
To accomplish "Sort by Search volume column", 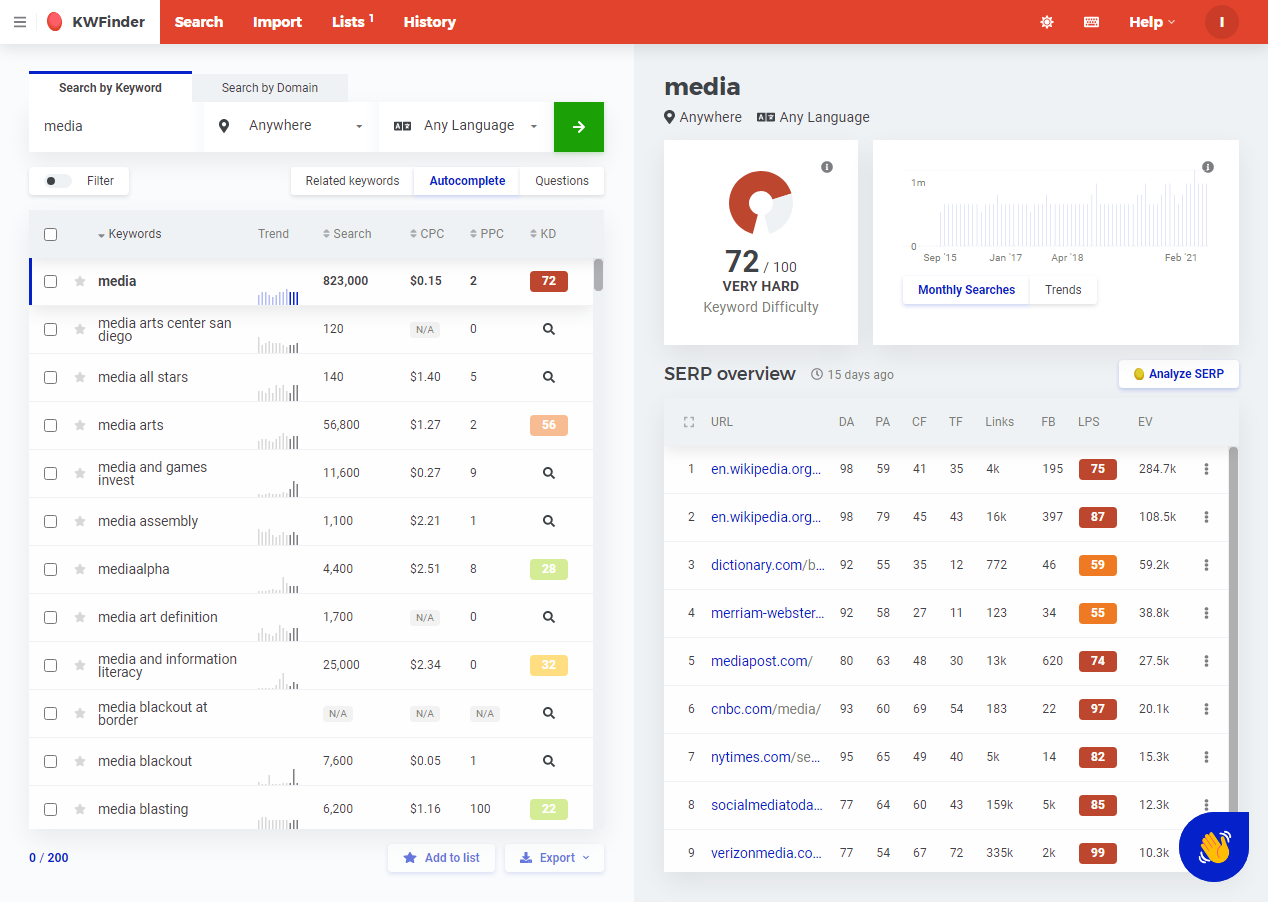I will pos(347,234).
